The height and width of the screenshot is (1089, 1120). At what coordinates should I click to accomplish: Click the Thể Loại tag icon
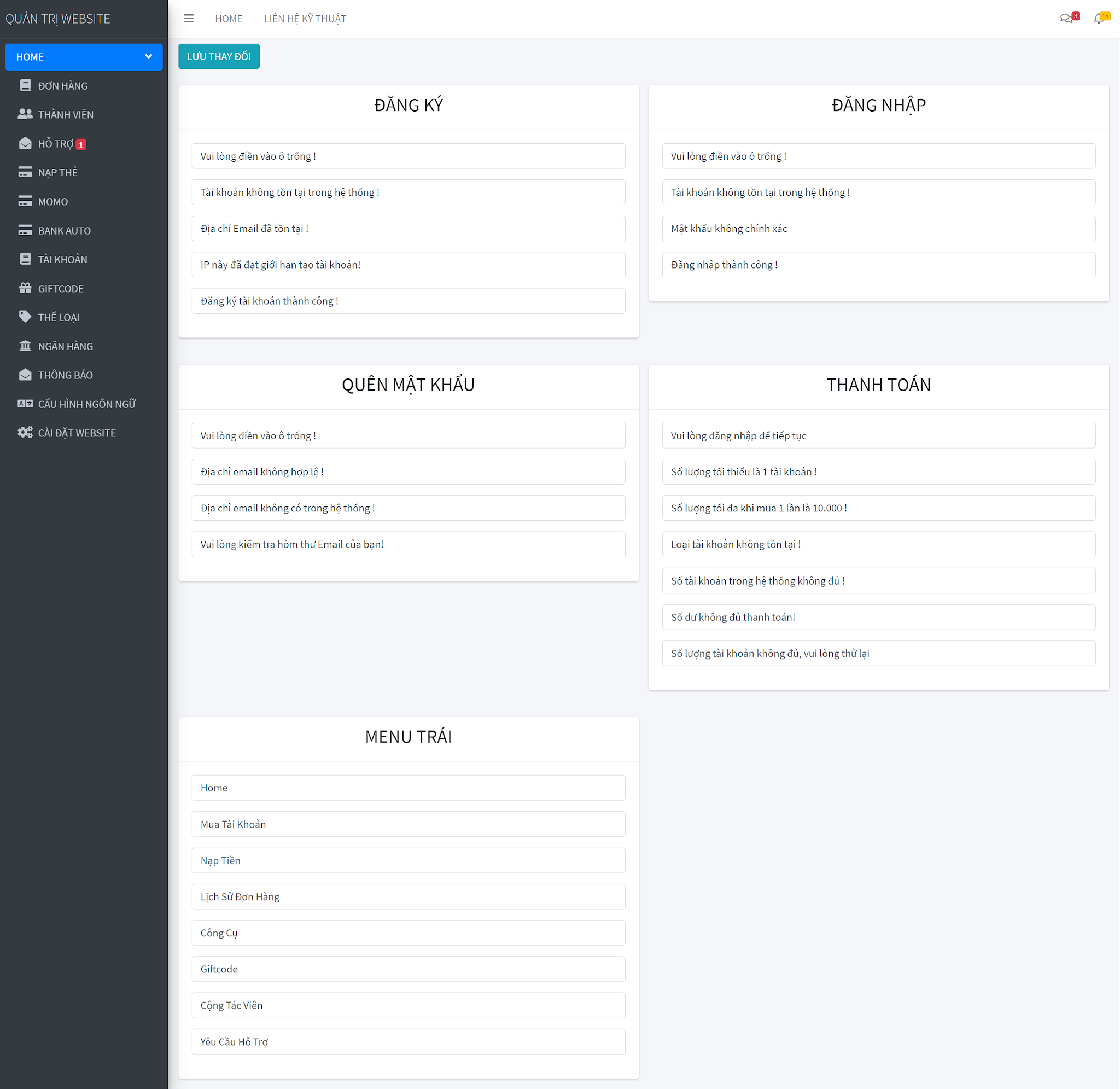(x=25, y=317)
